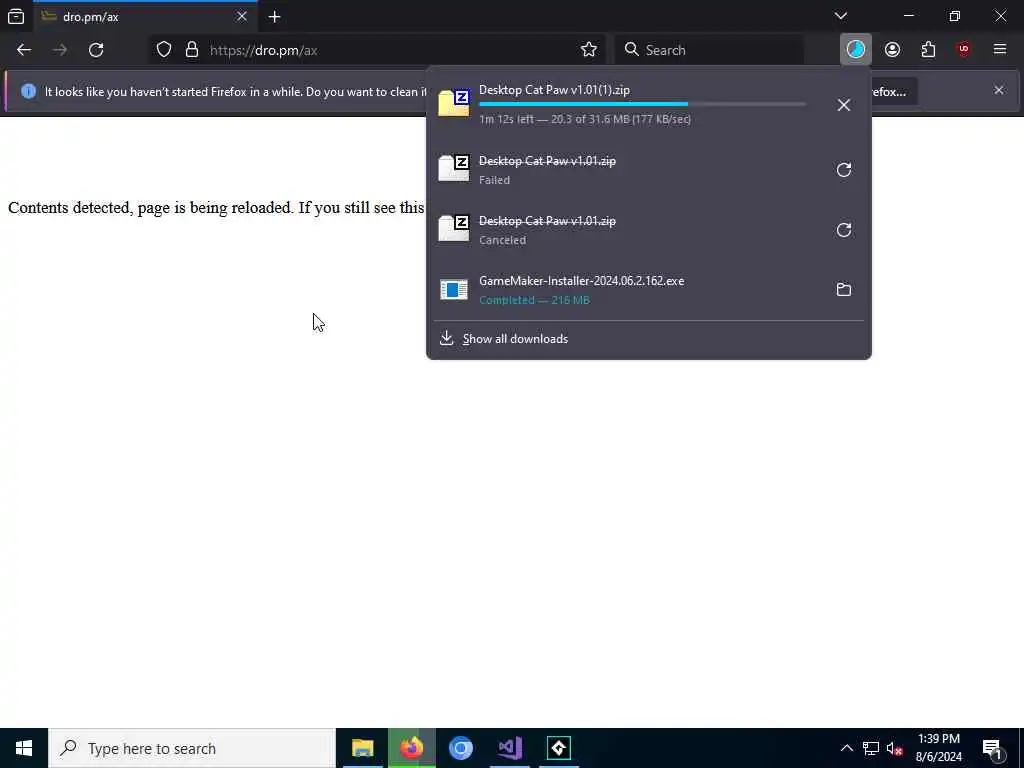Cancel the Desktop Cat Paw v1.01(1).zip download
1024x768 pixels.
click(x=844, y=104)
